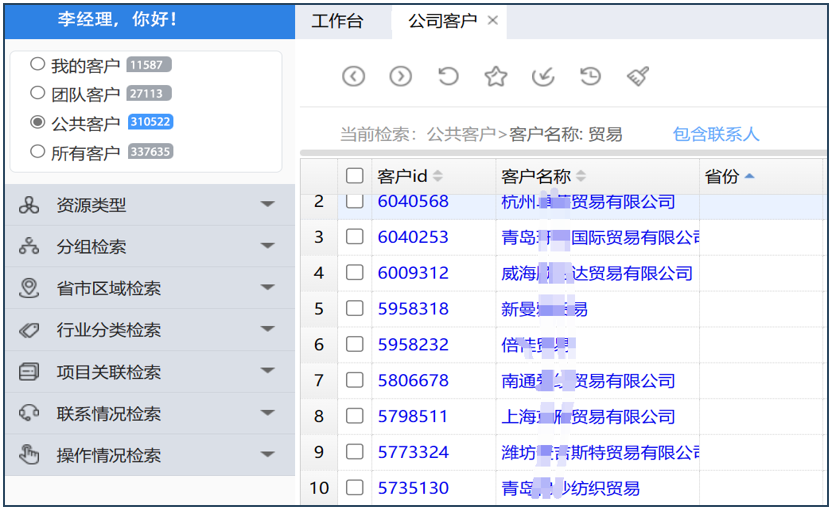
Task: Click the broom clear-filter icon
Action: click(x=638, y=76)
